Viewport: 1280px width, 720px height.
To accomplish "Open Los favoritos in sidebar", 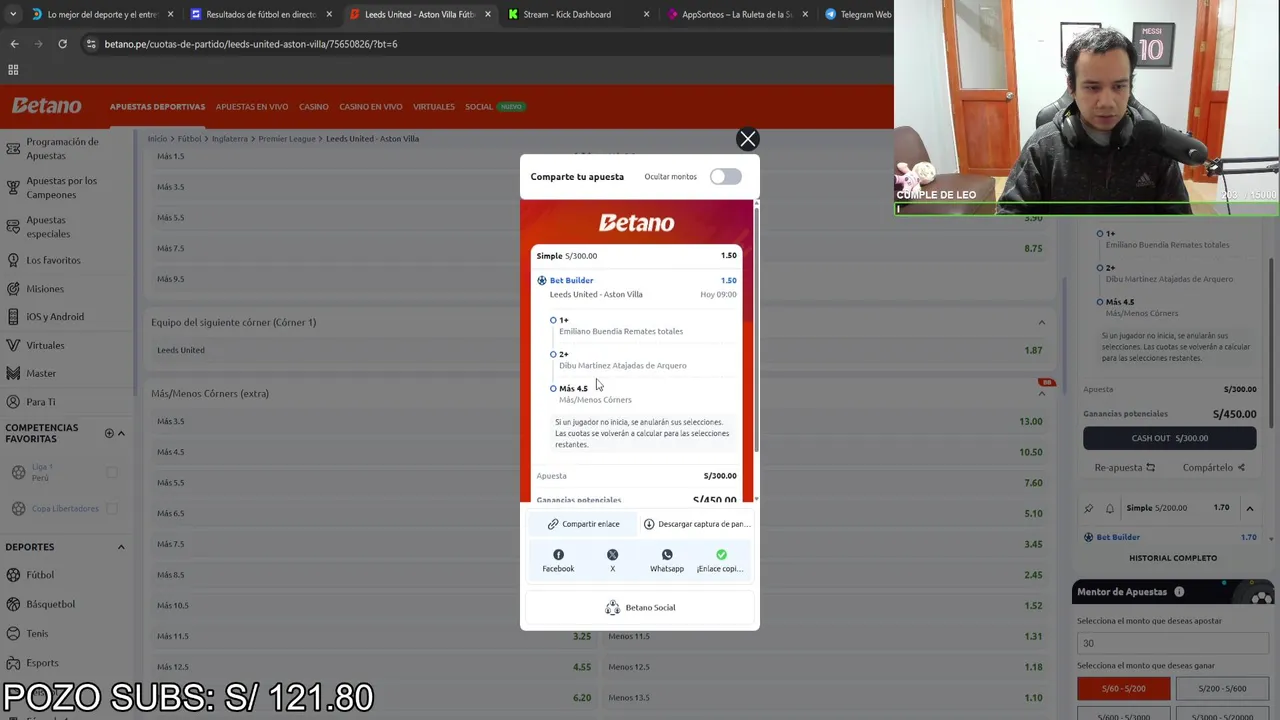I will pyautogui.click(x=53, y=260).
